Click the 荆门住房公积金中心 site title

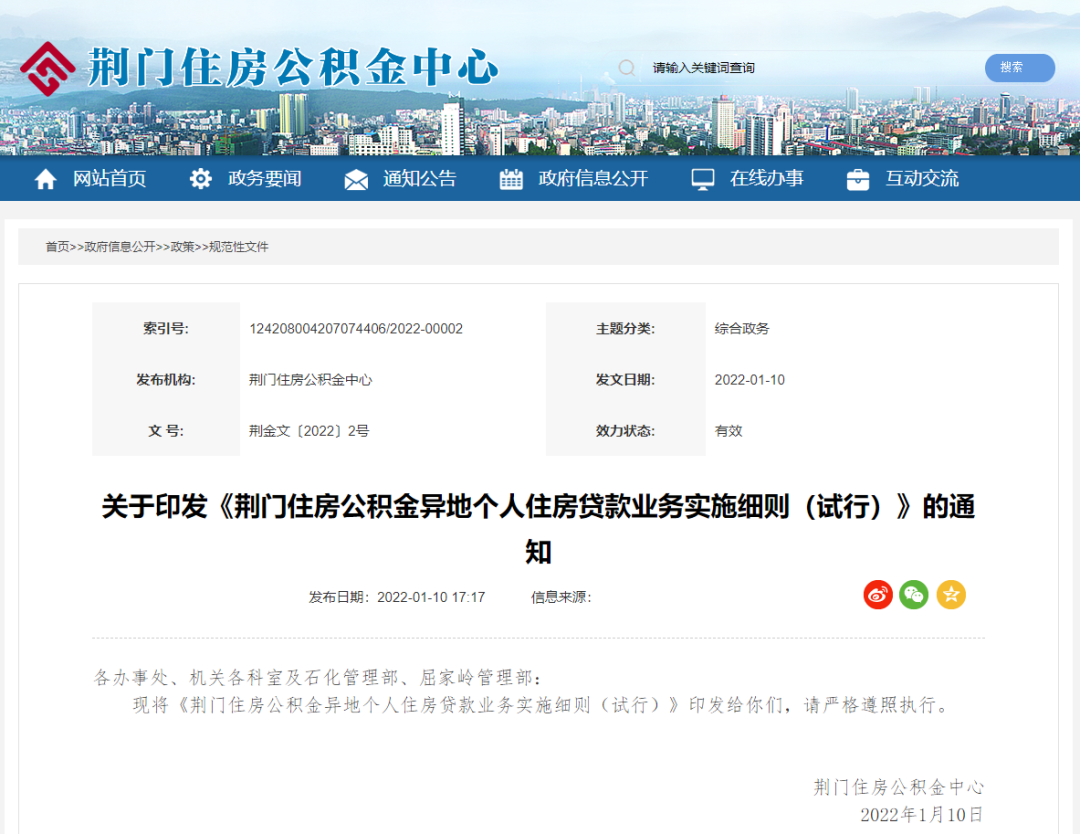(293, 68)
